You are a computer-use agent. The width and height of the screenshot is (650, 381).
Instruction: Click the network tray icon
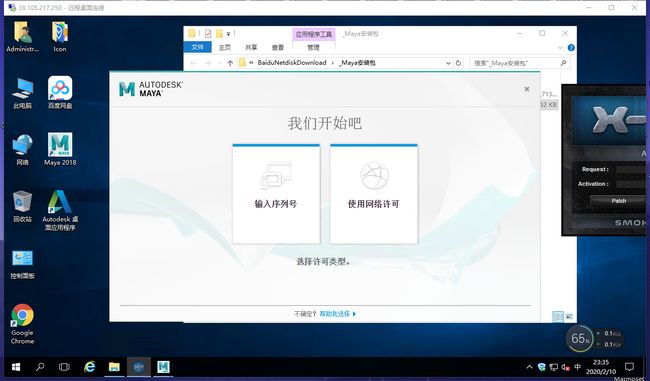(553, 367)
